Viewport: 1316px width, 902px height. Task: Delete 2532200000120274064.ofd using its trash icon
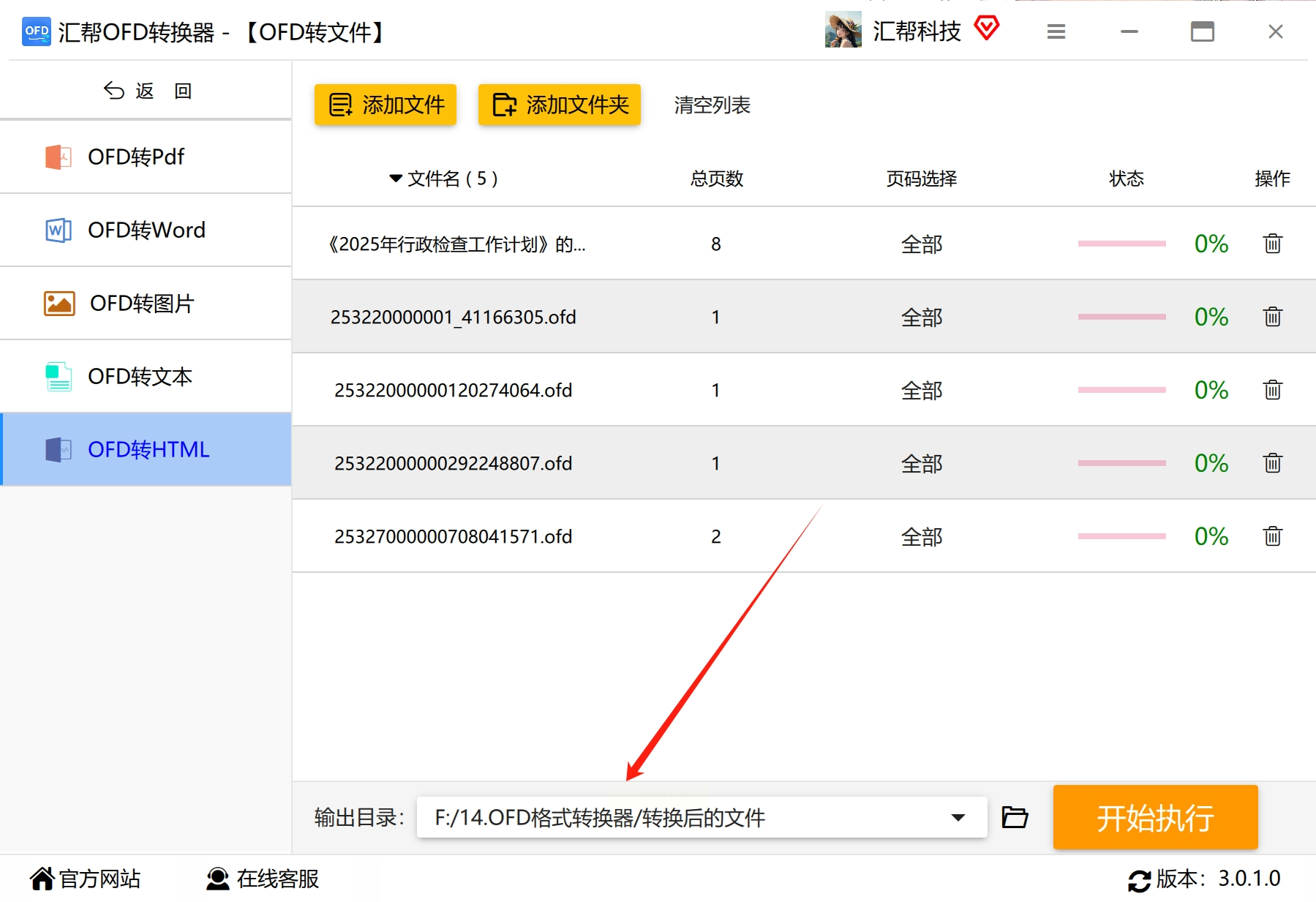[x=1272, y=390]
